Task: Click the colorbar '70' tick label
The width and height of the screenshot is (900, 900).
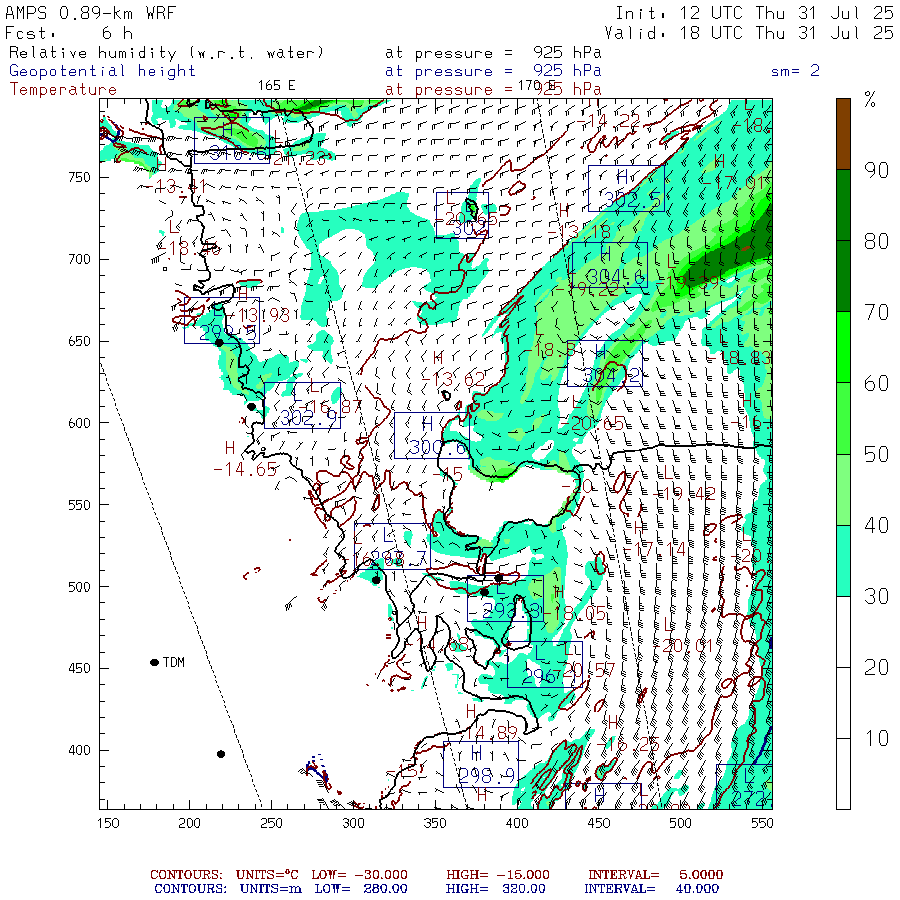Action: [876, 312]
